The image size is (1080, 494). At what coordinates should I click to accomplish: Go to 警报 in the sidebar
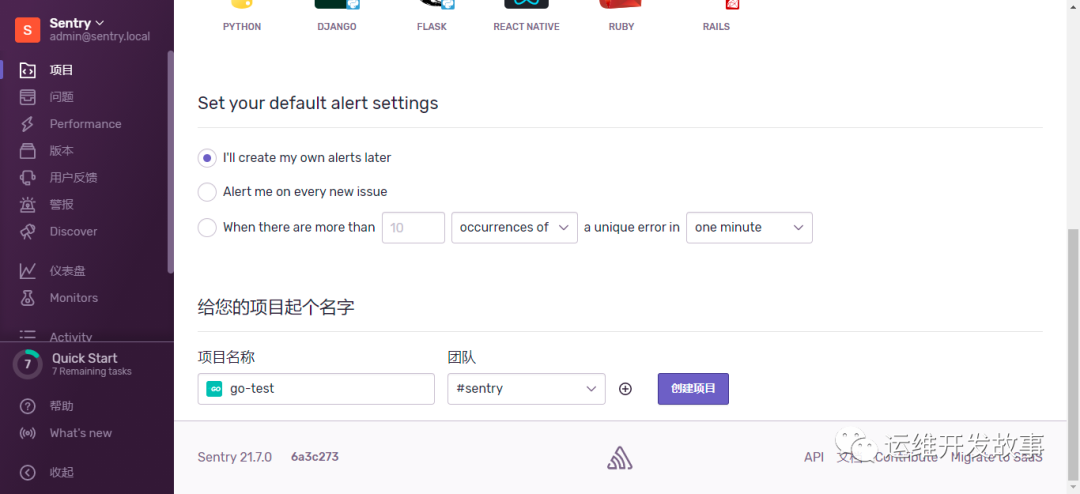click(61, 205)
